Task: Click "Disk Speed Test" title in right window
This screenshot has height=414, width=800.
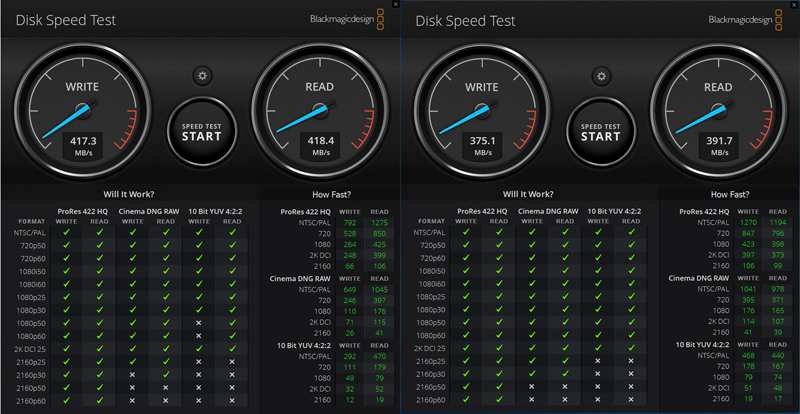Action: click(467, 20)
